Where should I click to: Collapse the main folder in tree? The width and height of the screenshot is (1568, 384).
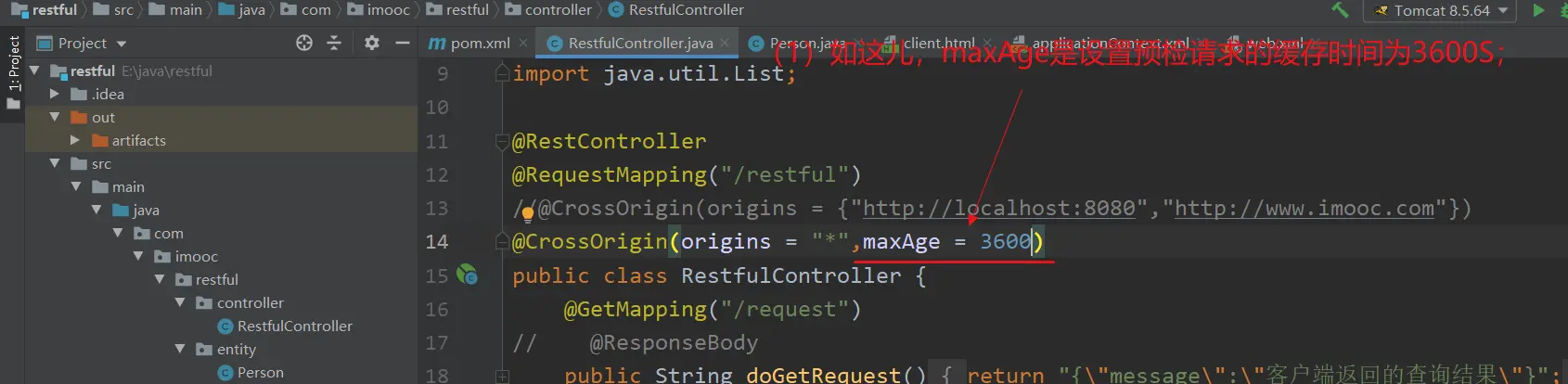[x=76, y=186]
